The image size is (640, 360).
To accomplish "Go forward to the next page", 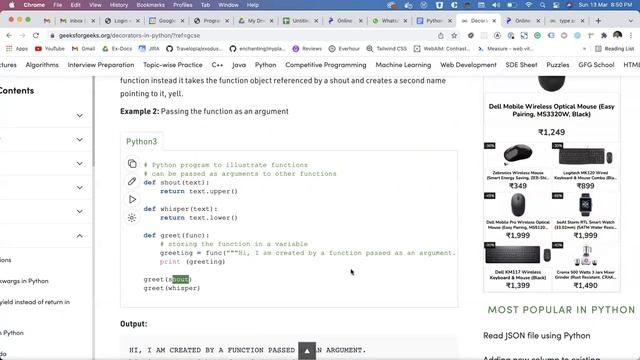I will [x=22, y=36].
